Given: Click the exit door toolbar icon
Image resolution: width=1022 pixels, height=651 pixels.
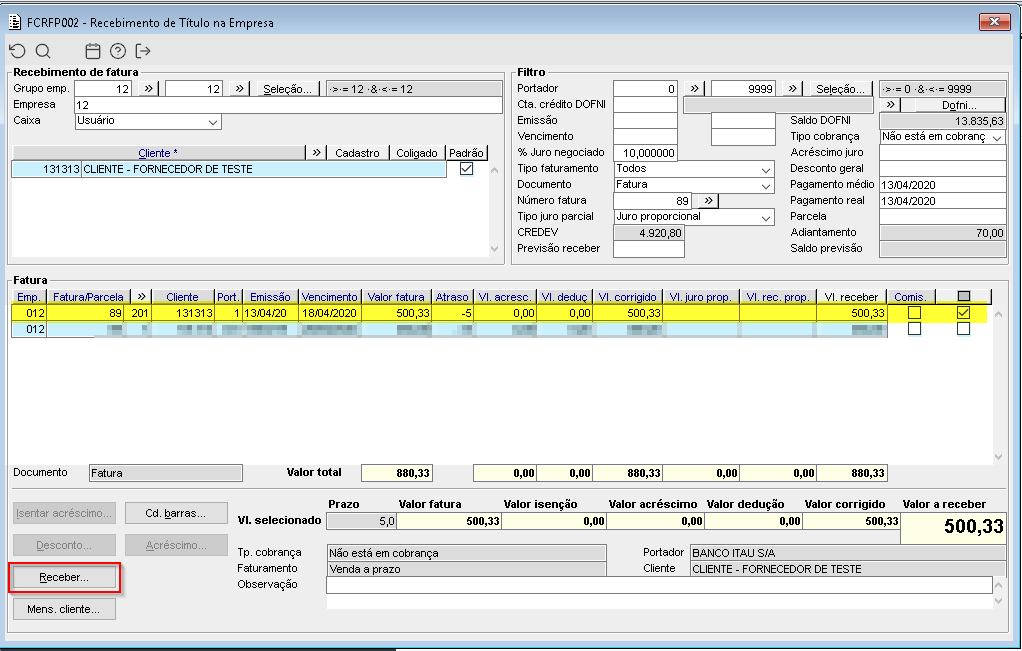Looking at the screenshot, I should click(x=143, y=51).
